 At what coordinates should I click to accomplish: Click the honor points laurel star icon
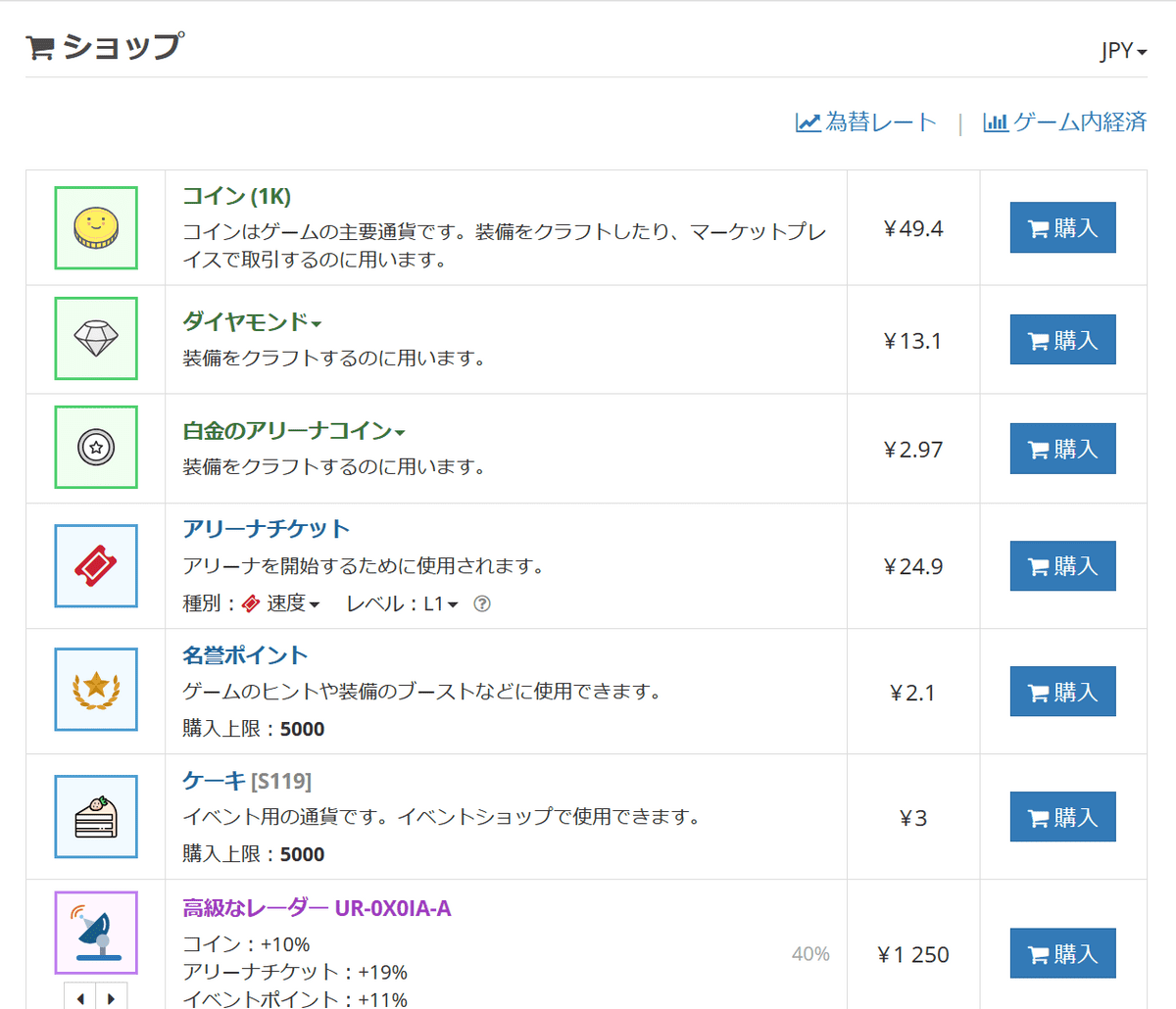96,690
